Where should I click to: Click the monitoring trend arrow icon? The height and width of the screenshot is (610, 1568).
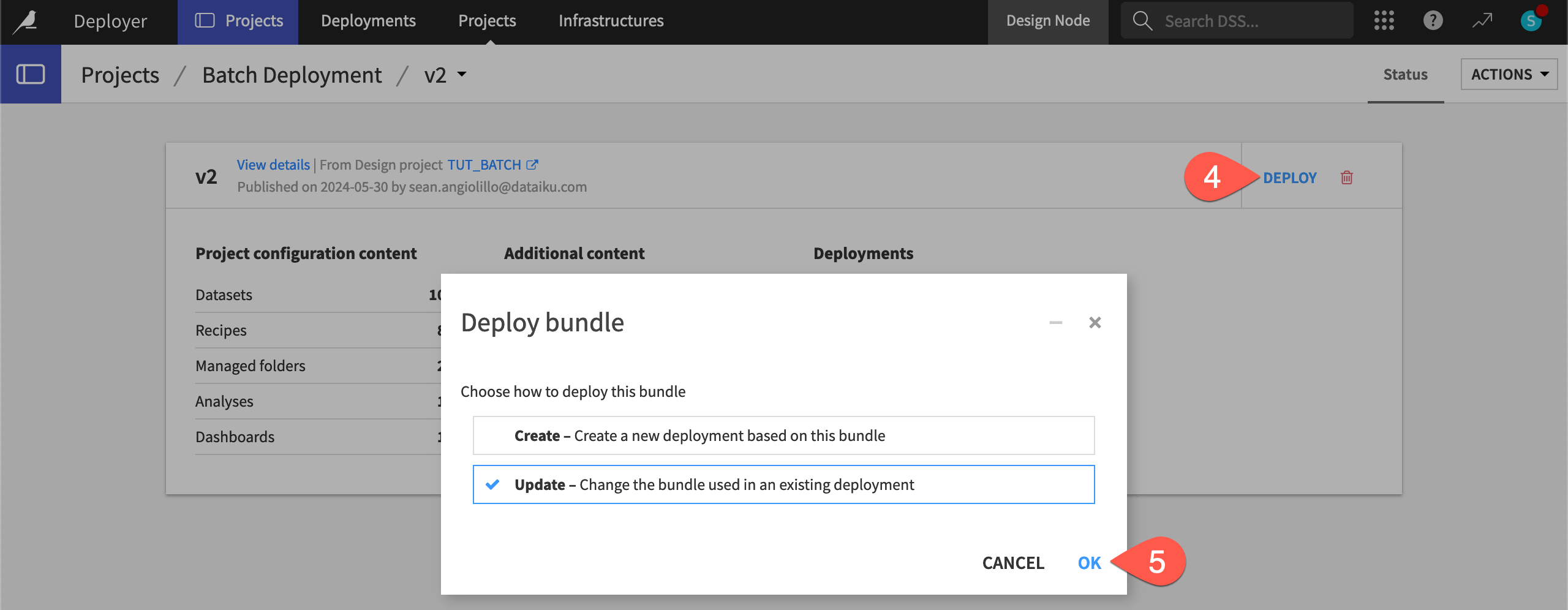coord(1482,20)
